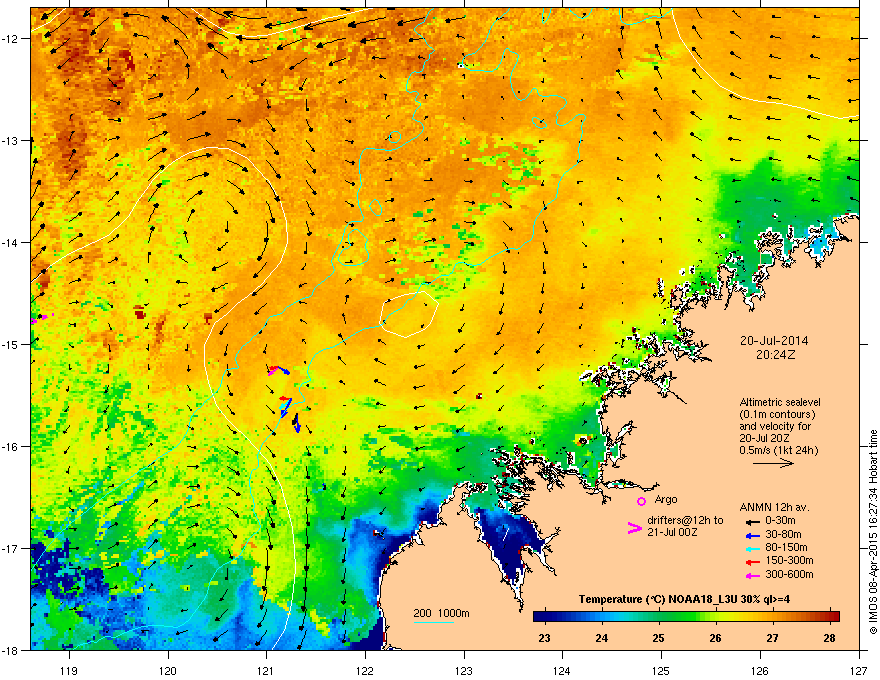The width and height of the screenshot is (880, 680).
Task: Click latitude axis label -18
Action: (x=10, y=650)
